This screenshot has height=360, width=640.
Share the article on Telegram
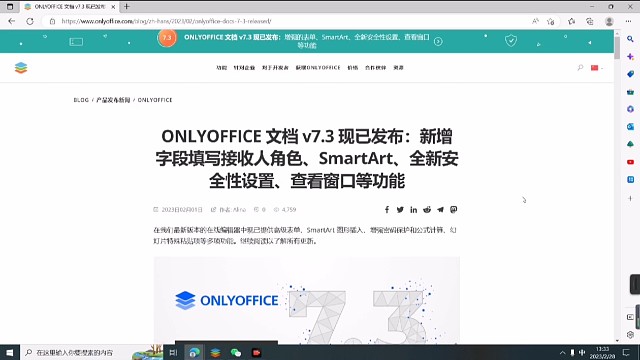point(440,209)
